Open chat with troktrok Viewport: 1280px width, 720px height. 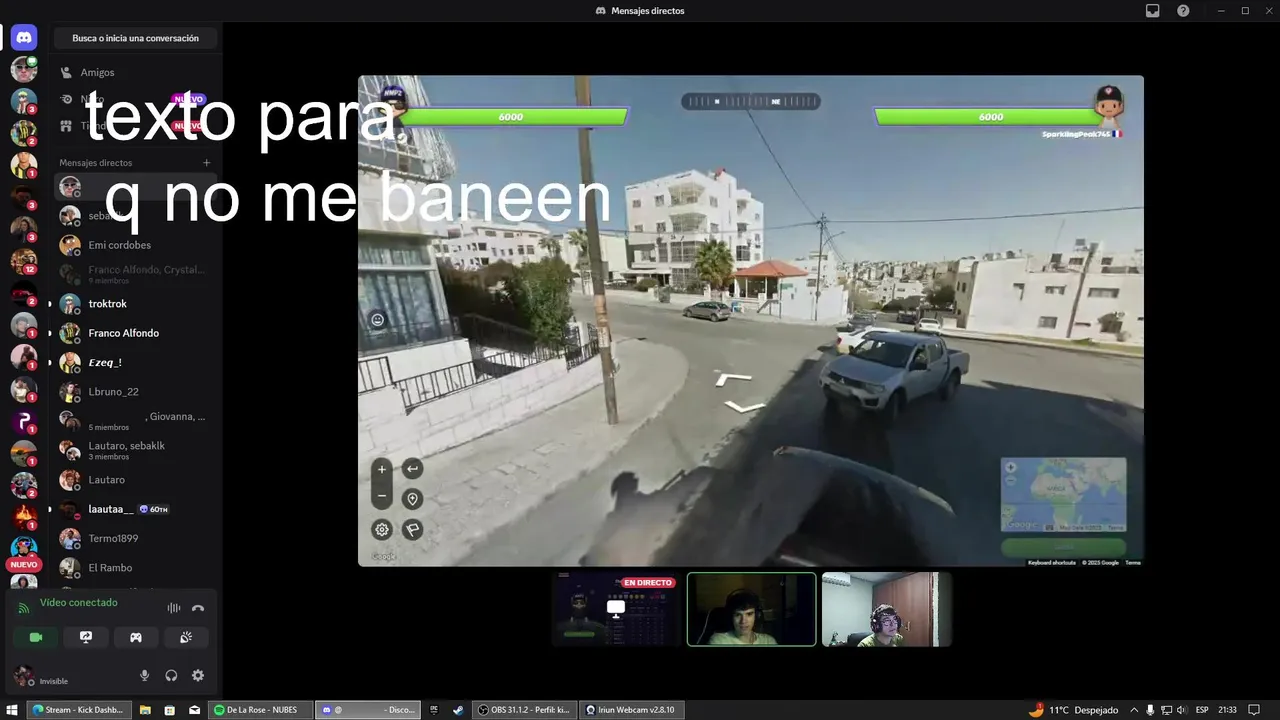click(135, 304)
